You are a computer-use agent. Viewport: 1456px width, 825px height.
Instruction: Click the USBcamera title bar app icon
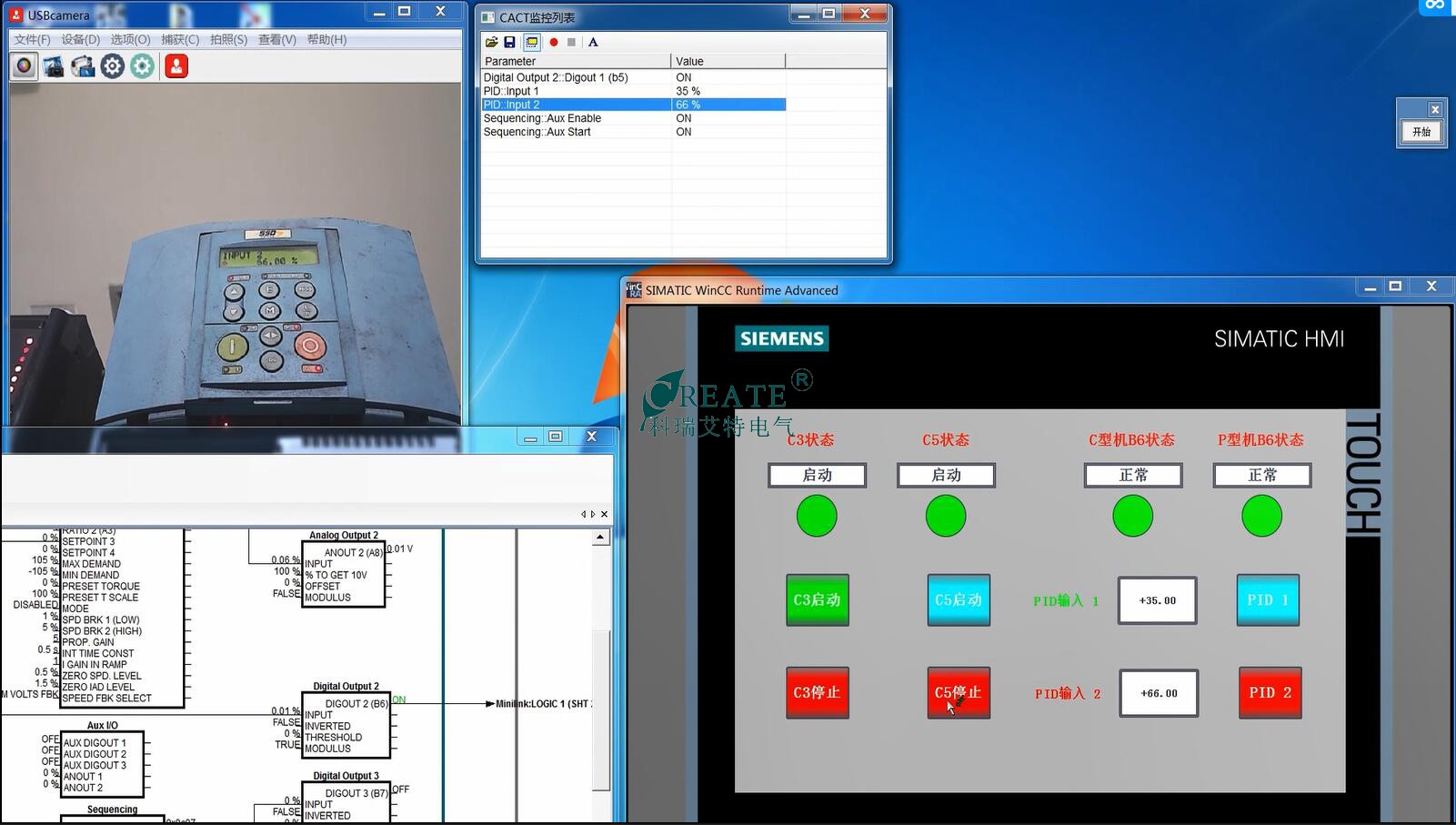16,15
